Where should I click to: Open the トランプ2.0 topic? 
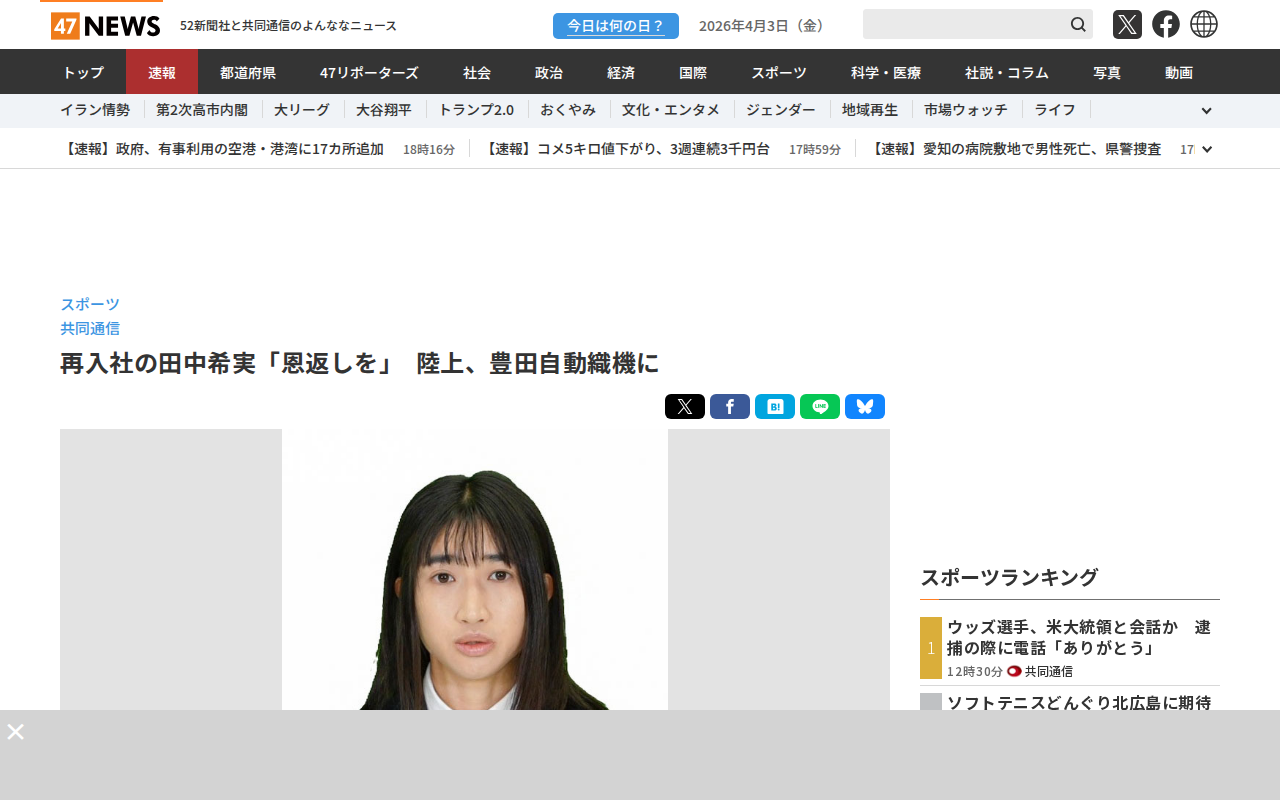point(476,110)
